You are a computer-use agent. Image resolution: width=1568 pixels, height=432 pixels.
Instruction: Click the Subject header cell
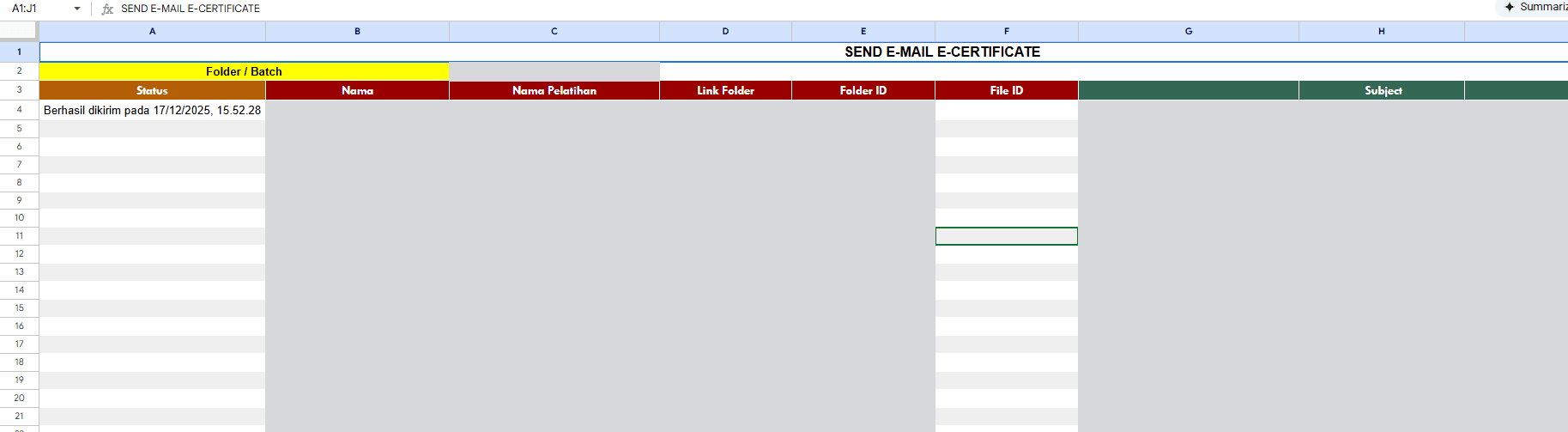(1382, 90)
